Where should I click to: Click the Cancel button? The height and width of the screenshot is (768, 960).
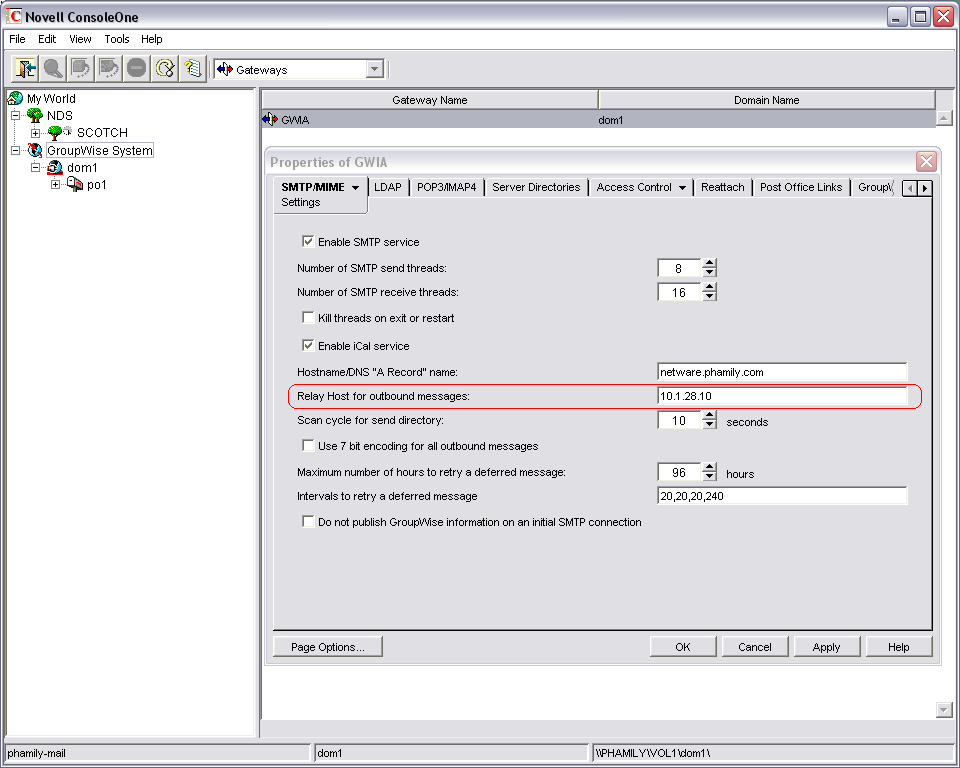click(x=755, y=647)
